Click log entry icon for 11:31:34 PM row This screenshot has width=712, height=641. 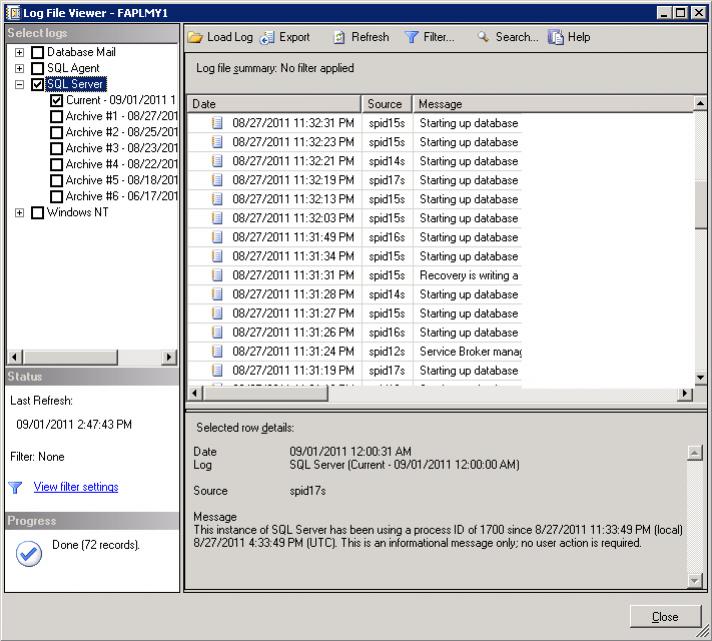218,256
